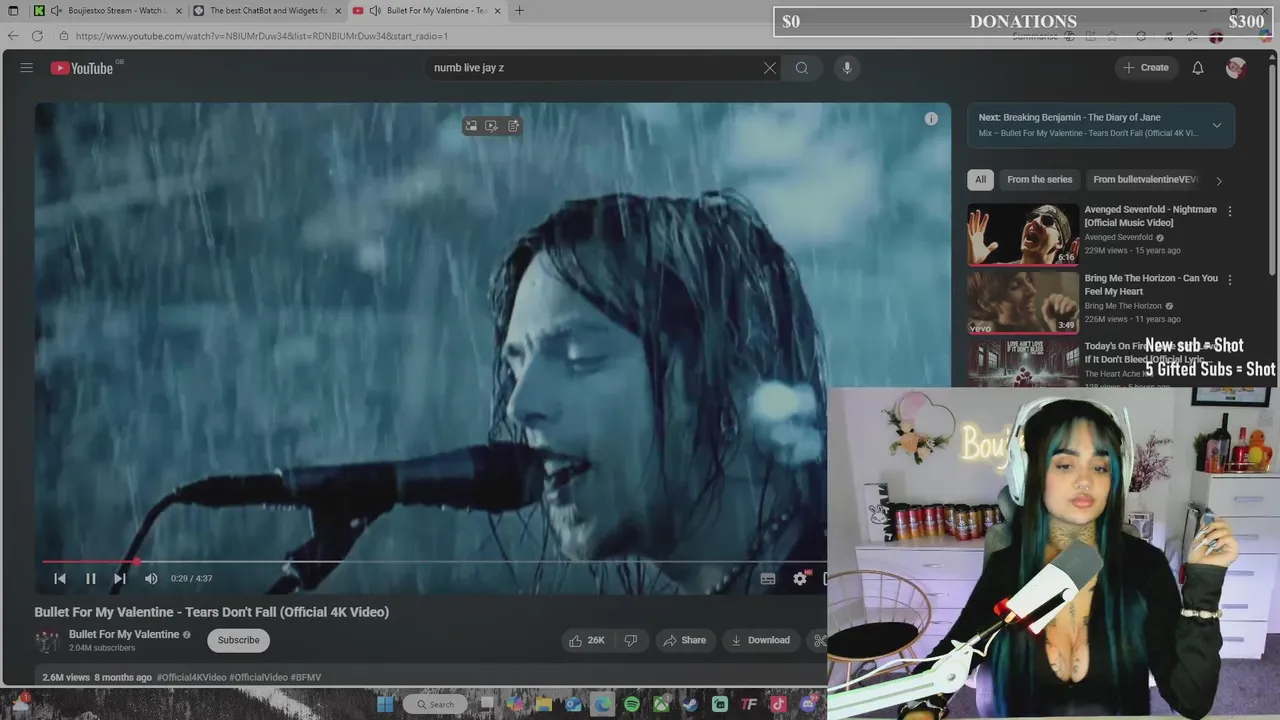Run search with the magnifier button
Image resolution: width=1280 pixels, height=720 pixels.
802,68
